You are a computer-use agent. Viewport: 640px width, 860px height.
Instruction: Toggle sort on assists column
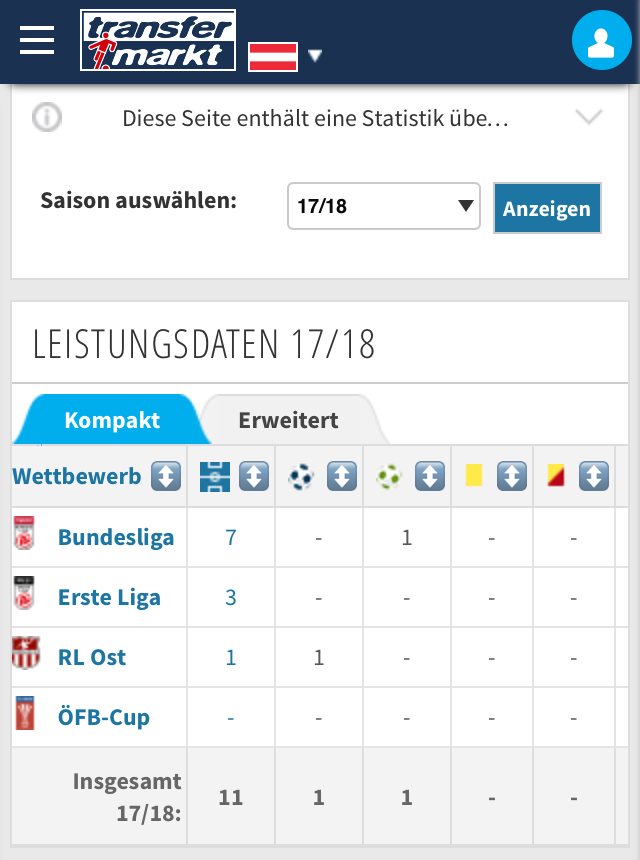click(430, 476)
